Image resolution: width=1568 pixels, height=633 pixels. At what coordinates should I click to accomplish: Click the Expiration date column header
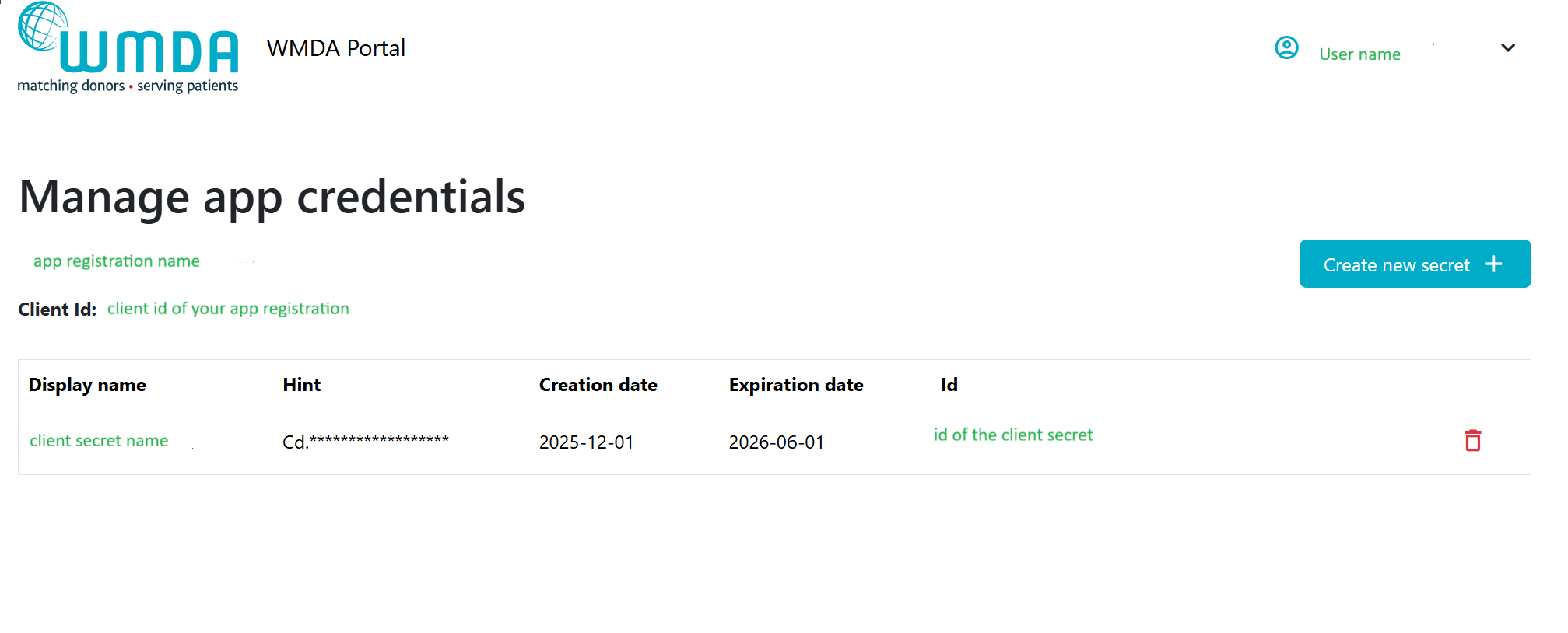(x=795, y=385)
